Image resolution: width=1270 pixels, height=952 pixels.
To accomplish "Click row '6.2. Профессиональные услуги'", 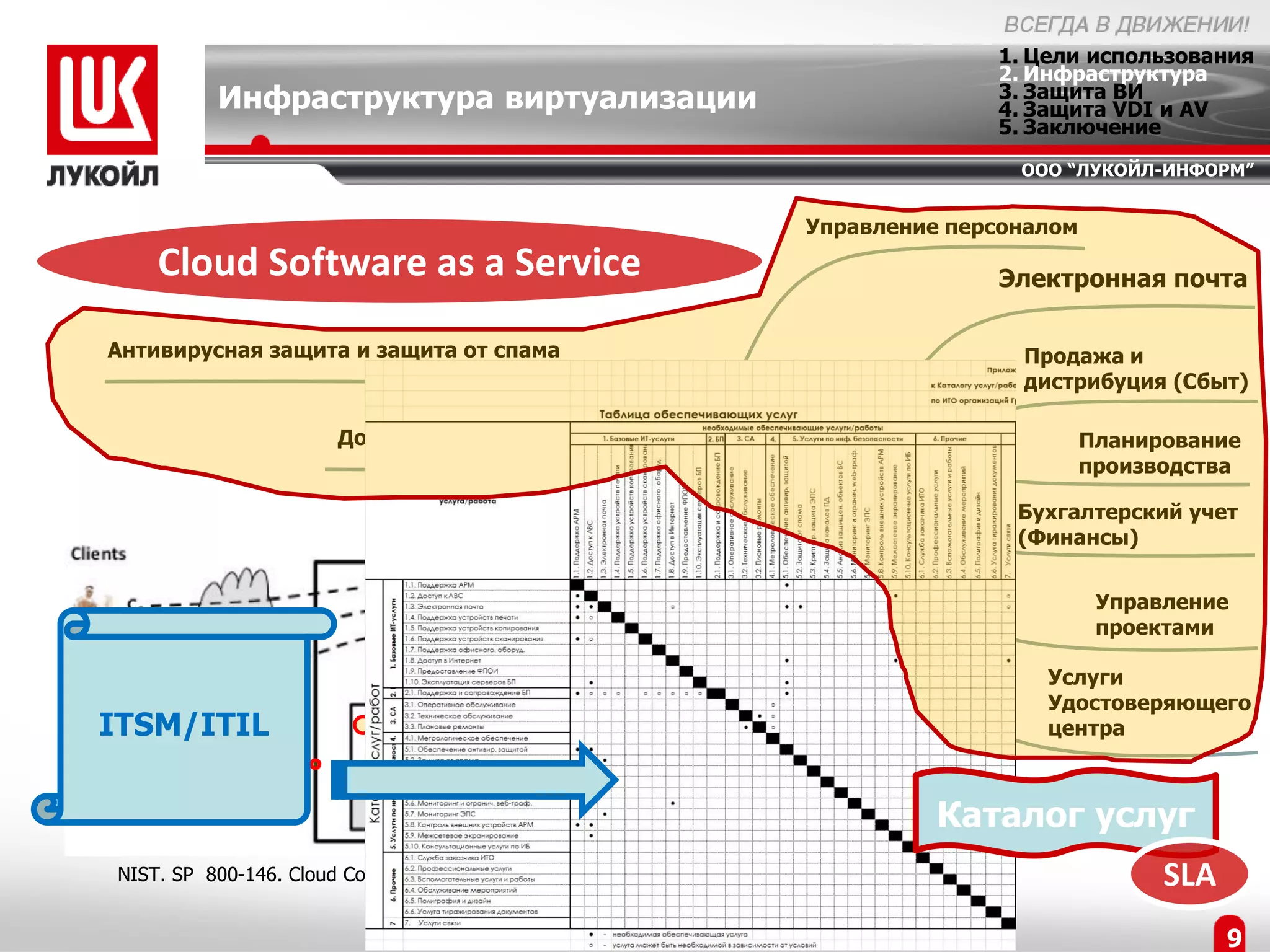I will 487,868.
